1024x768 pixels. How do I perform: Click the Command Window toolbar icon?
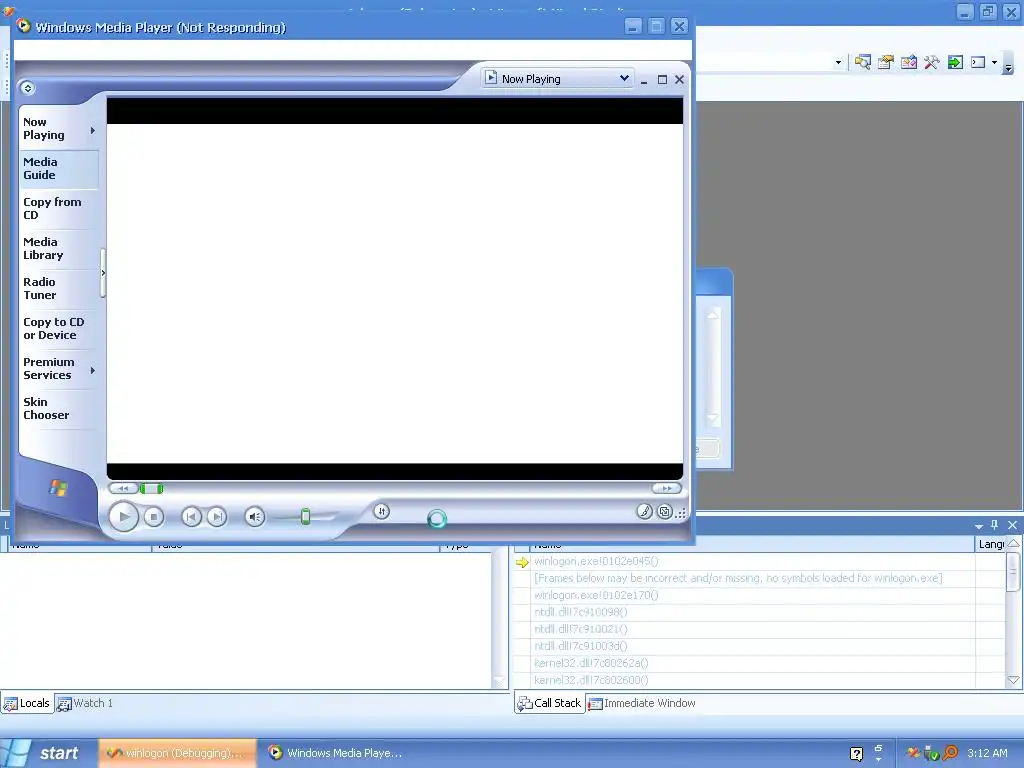978,62
